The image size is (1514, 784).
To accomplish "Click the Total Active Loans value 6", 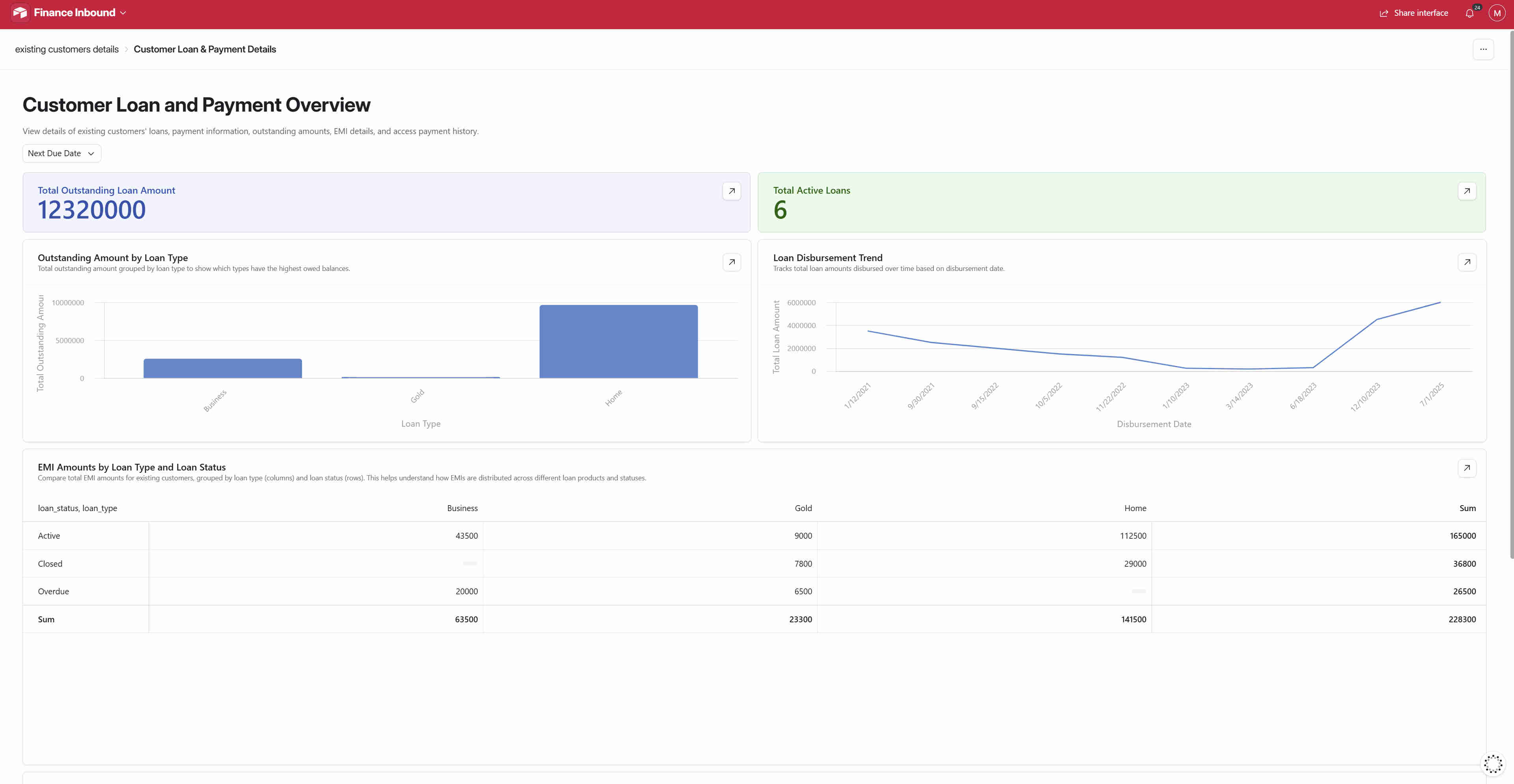I will [780, 211].
